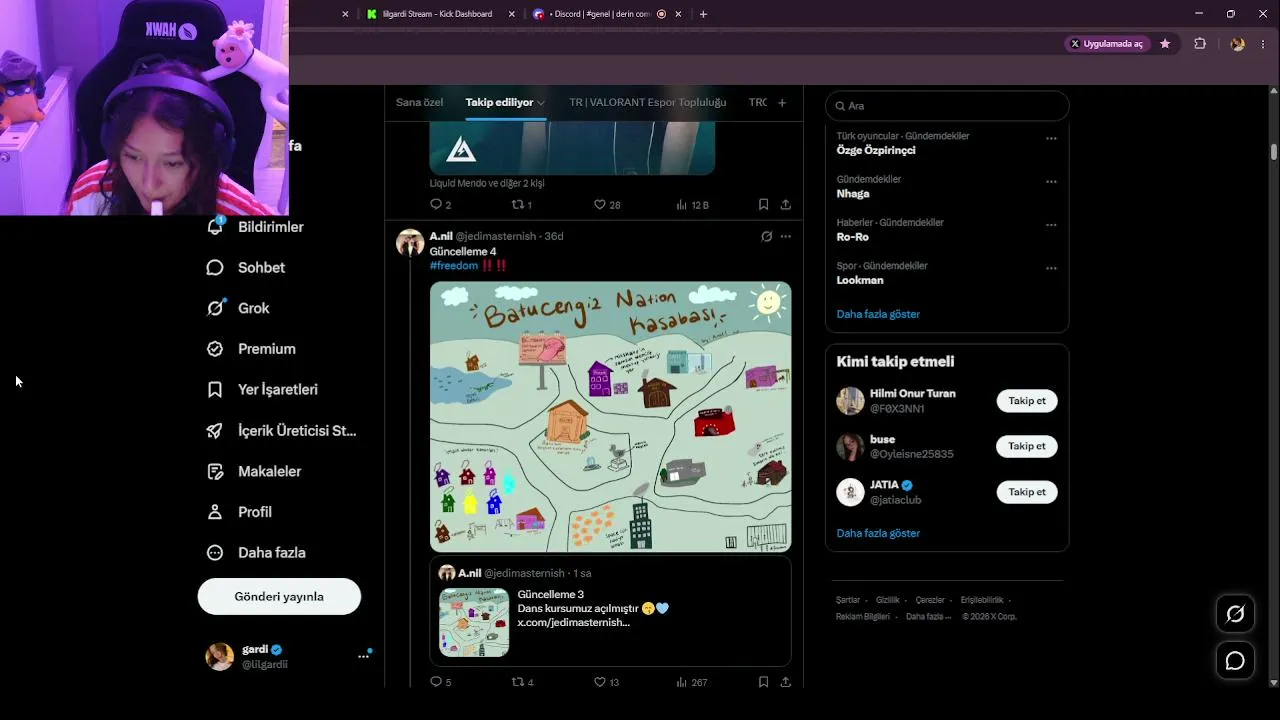Open more options for Ro-Ro trend
1280x720 pixels.
click(1051, 225)
